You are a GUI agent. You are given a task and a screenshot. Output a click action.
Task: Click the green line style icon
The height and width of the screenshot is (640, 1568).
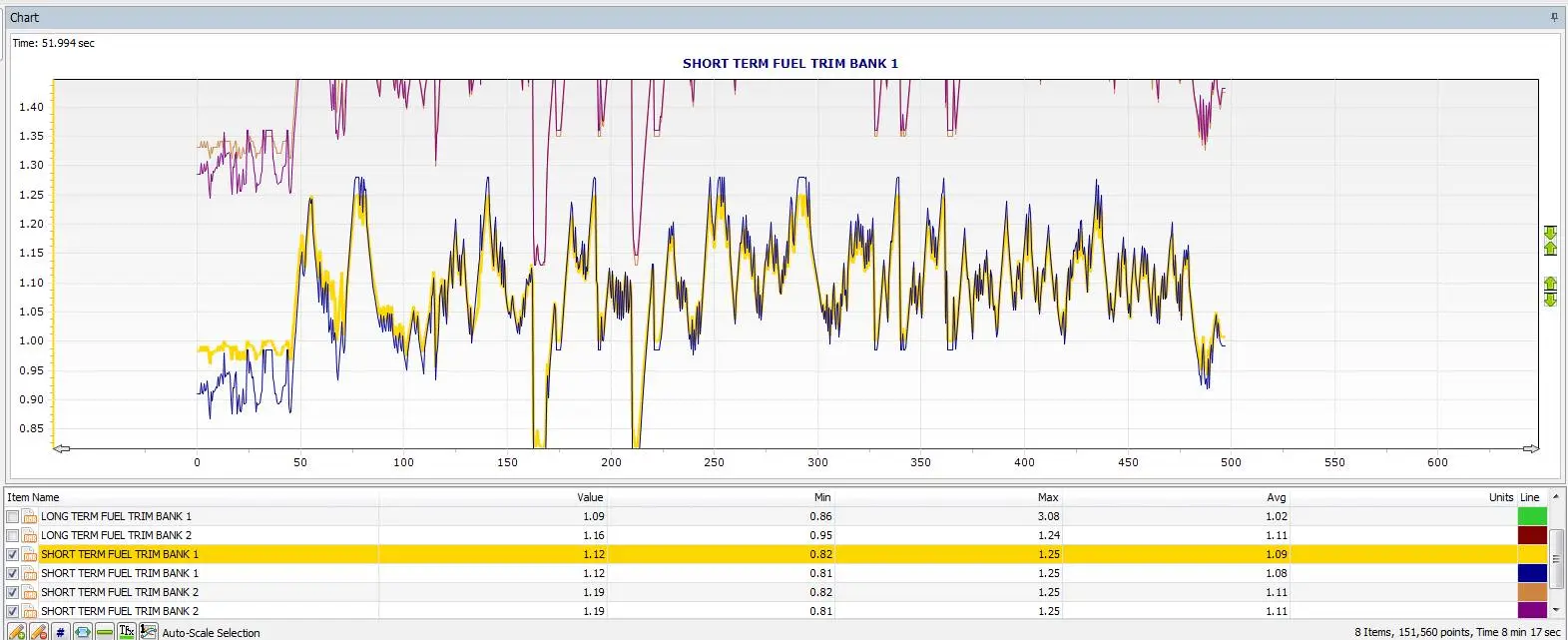[104, 631]
